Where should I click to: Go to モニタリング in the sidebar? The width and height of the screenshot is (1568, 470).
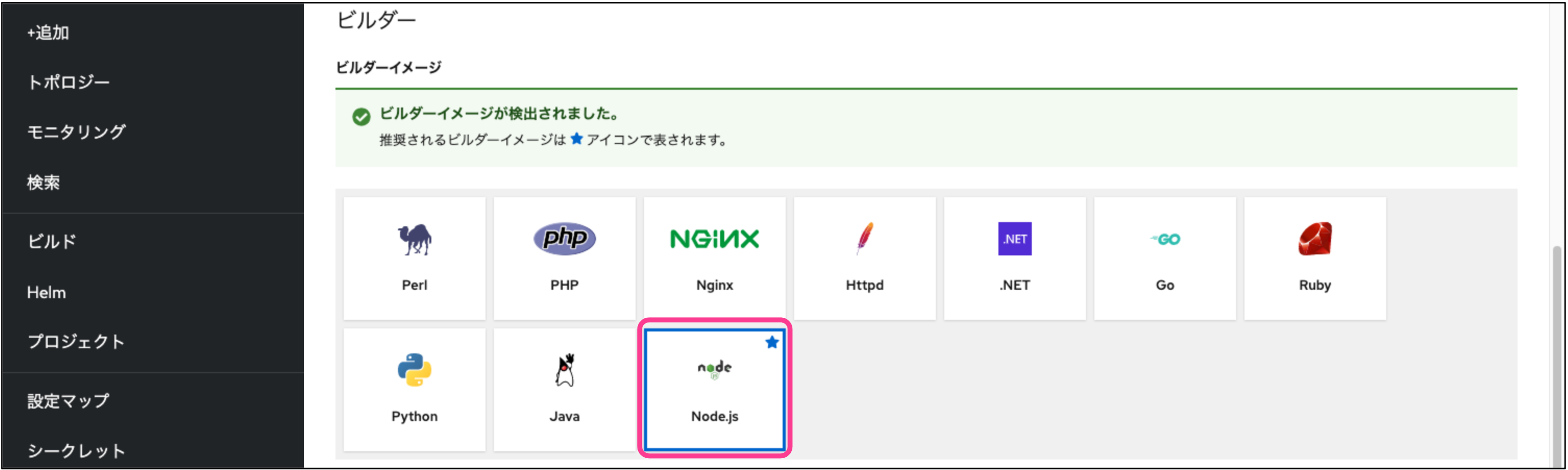point(76,131)
